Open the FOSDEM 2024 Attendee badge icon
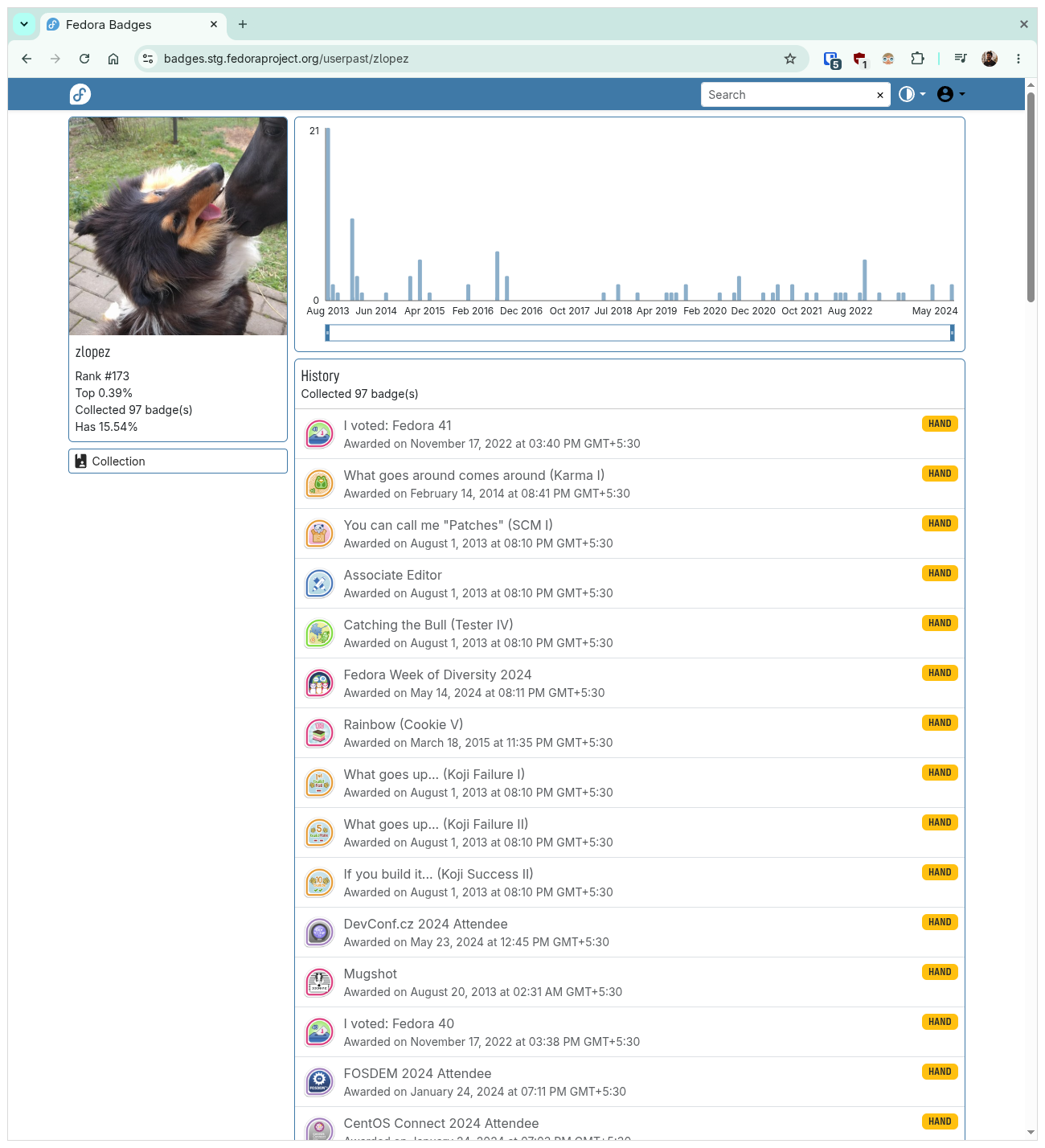 319,1082
